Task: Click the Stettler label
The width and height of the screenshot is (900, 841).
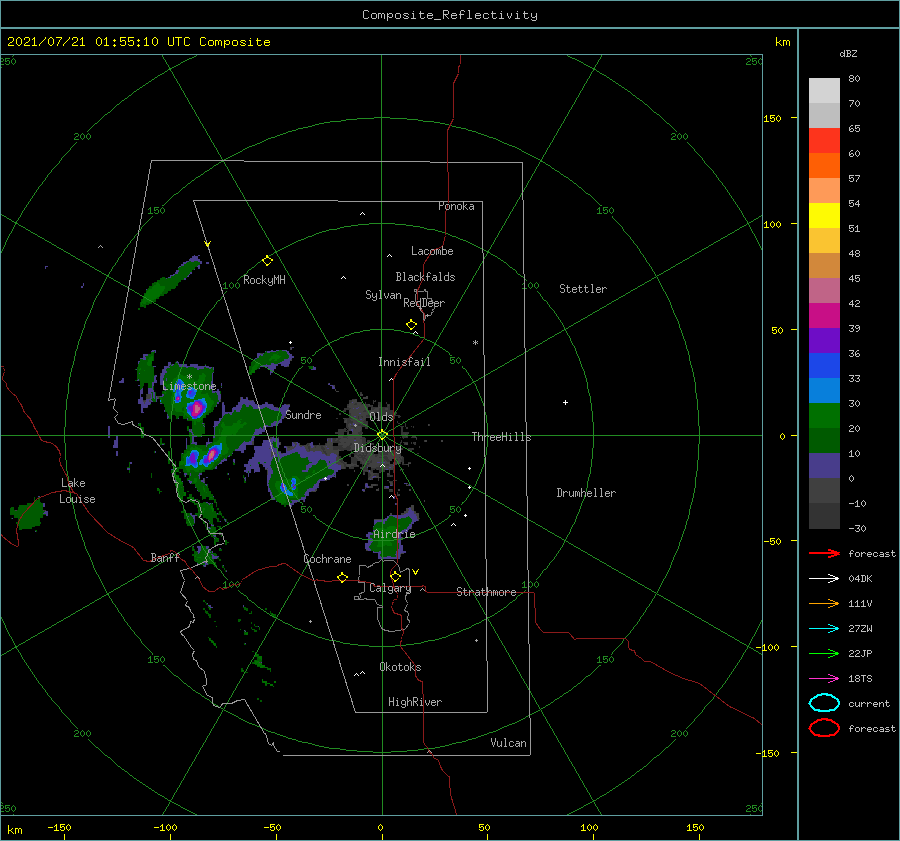Action: [x=583, y=289]
